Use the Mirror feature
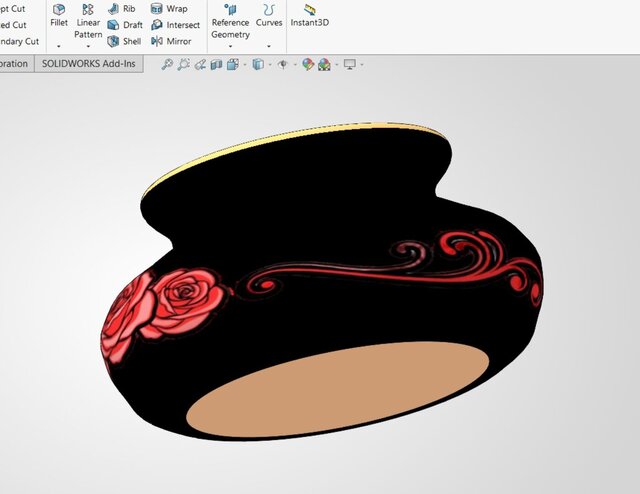This screenshot has width=640, height=494. click(170, 41)
